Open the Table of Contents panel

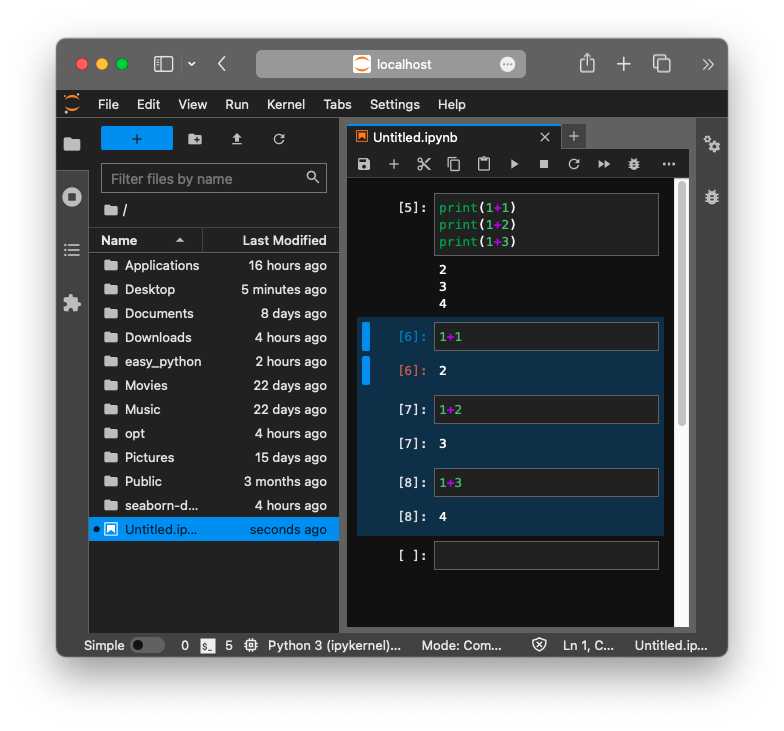coord(72,250)
